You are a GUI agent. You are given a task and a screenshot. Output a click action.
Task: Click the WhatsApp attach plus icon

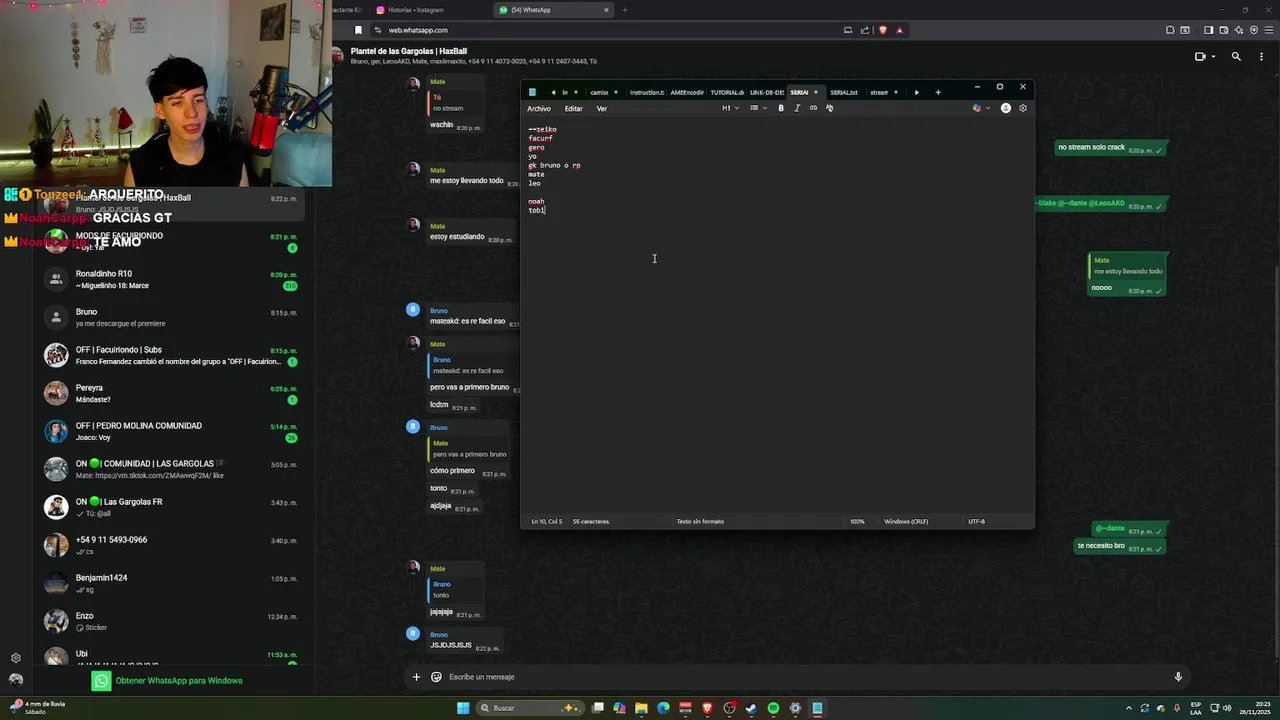(x=416, y=677)
